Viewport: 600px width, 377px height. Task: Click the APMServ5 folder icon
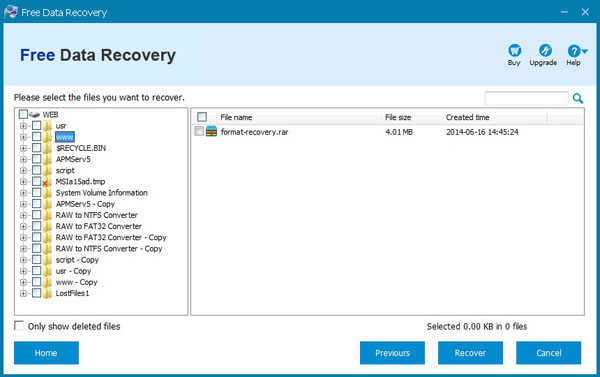[x=47, y=159]
